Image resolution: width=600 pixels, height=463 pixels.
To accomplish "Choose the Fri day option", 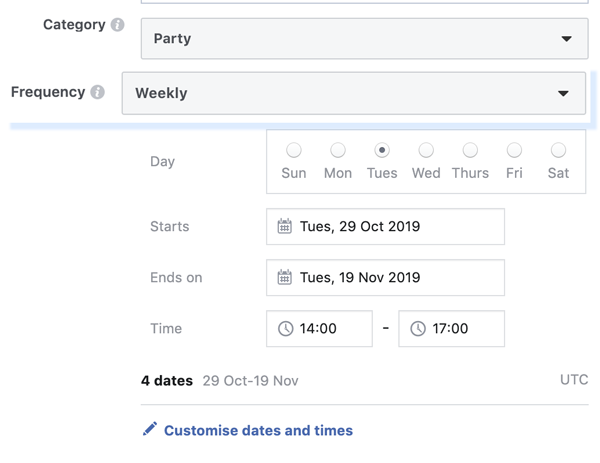I will 514,150.
